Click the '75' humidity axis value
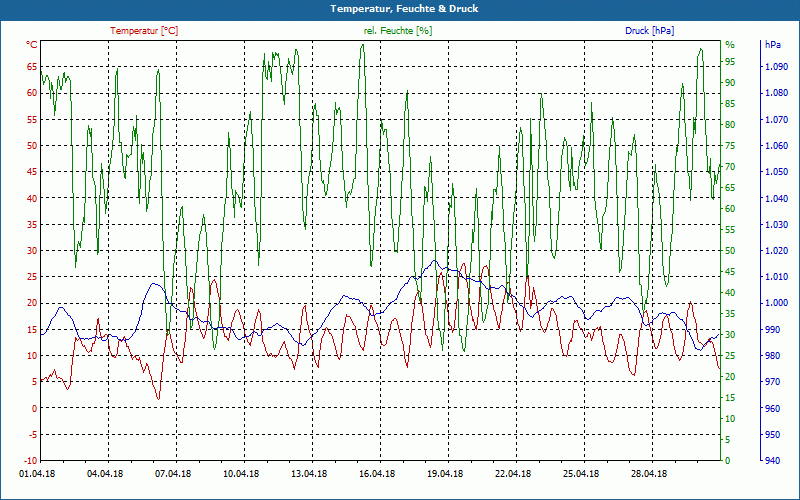800x500 pixels. click(730, 145)
